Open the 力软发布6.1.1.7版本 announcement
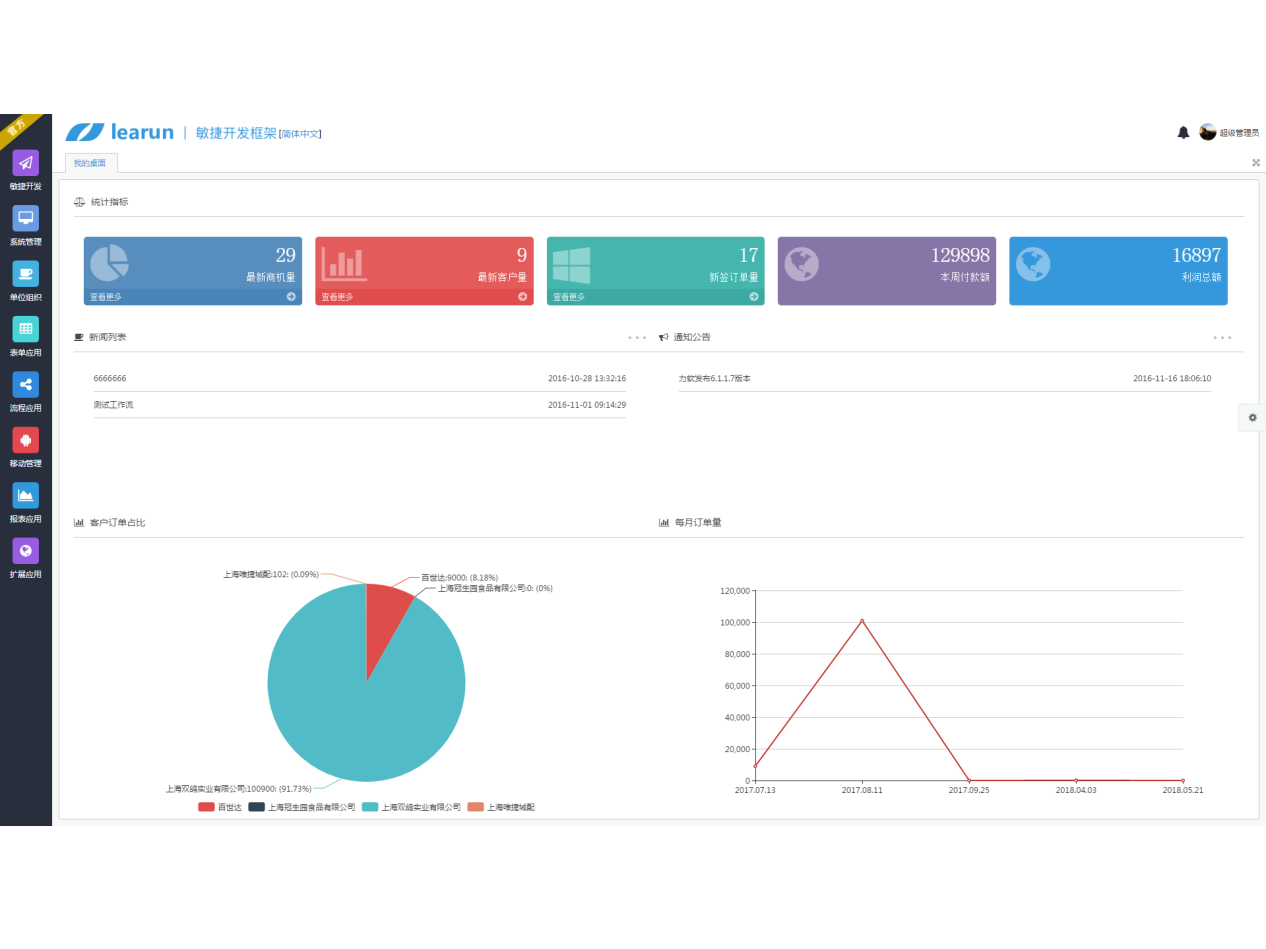1266x949 pixels. 715,379
